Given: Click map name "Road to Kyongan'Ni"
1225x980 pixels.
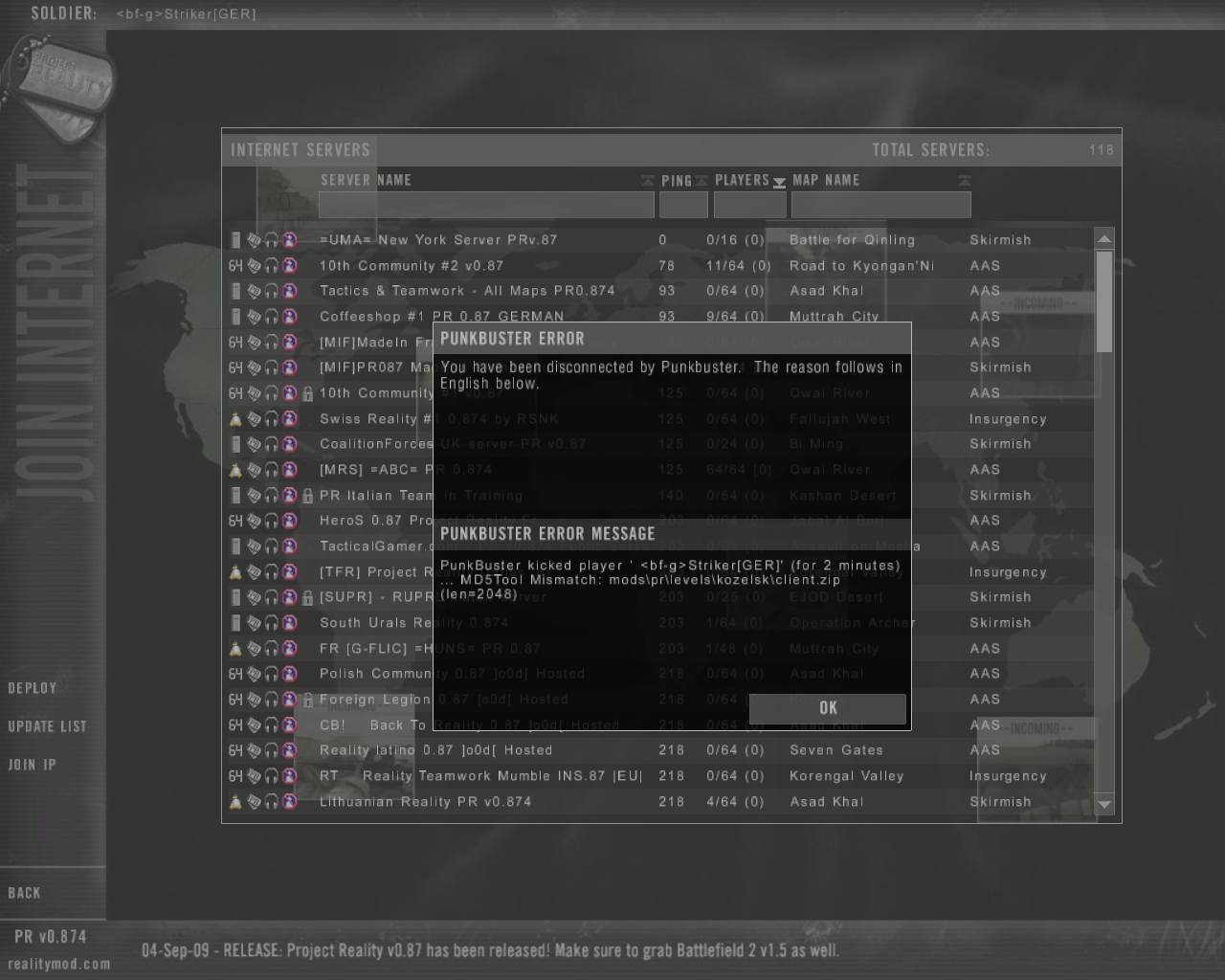Looking at the screenshot, I should 861,266.
